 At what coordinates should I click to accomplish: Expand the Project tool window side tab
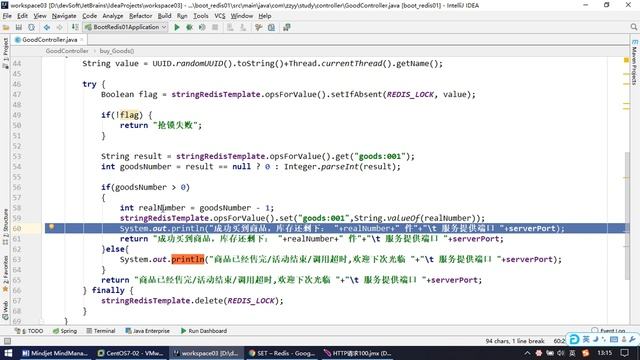5,52
